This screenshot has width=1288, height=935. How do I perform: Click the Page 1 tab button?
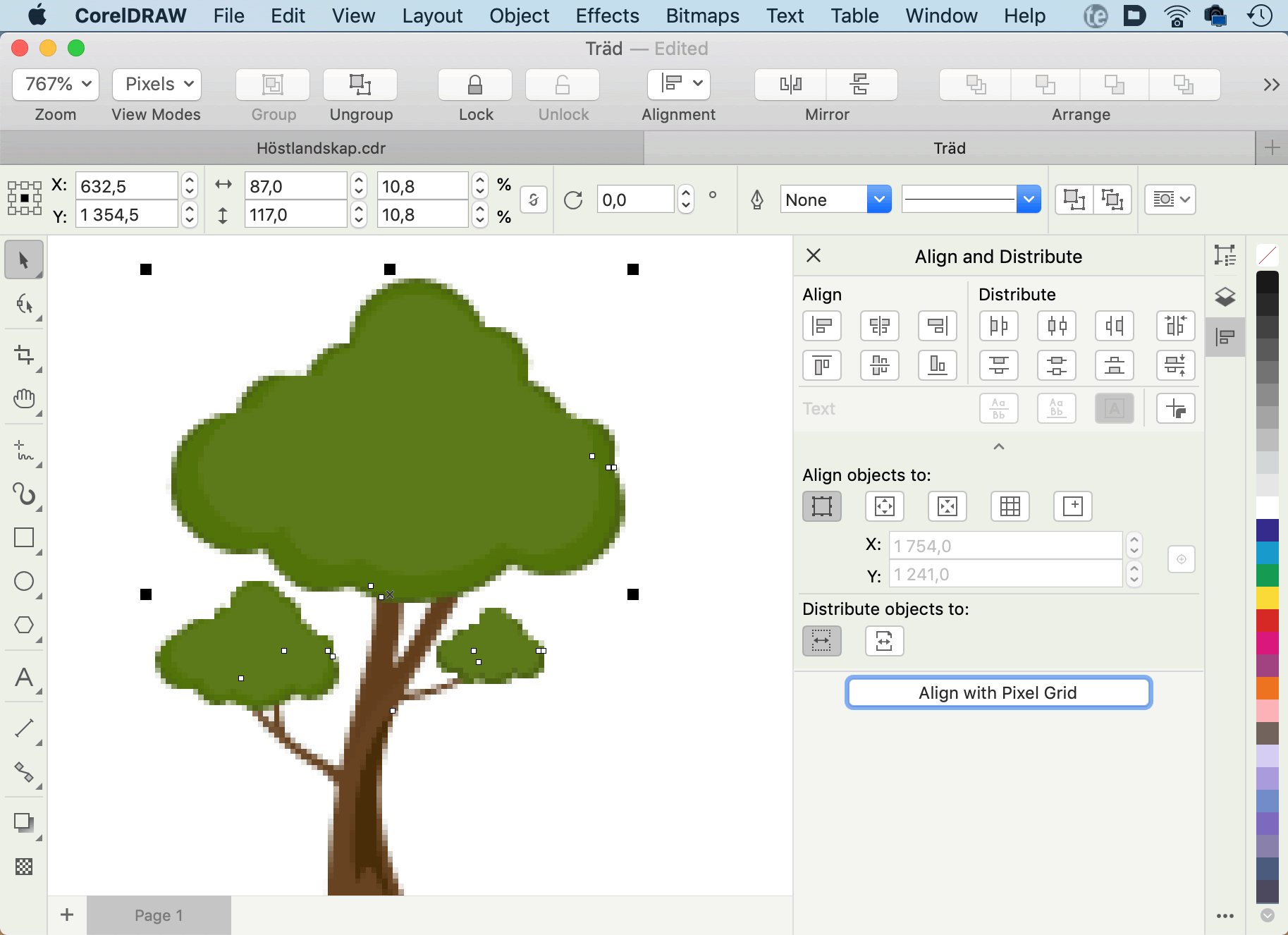click(x=159, y=915)
